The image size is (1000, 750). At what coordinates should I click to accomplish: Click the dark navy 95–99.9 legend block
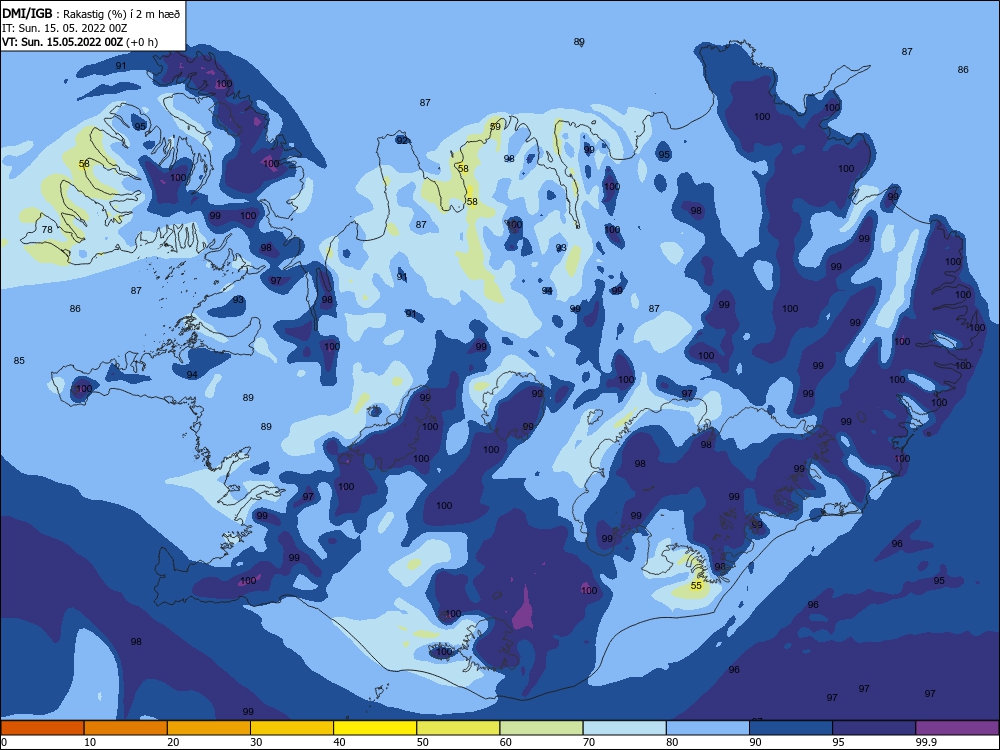pos(874,728)
